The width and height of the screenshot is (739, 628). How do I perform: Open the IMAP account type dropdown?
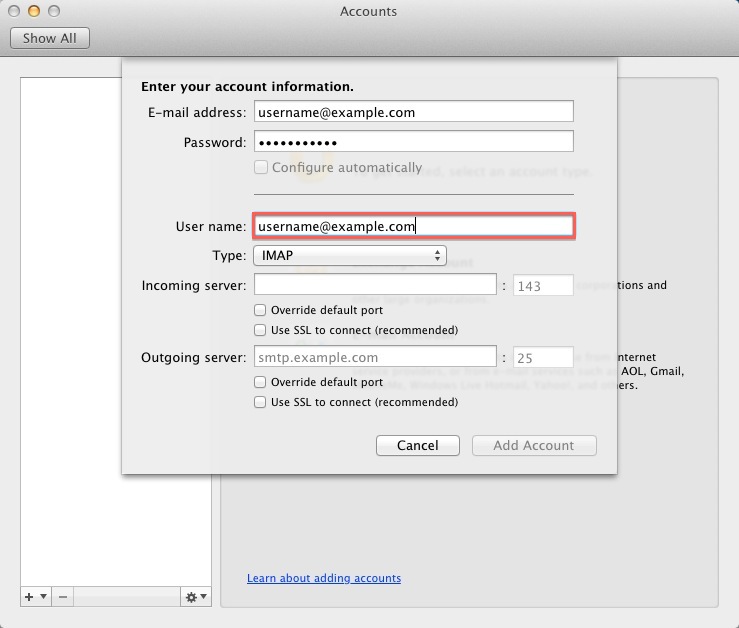(x=349, y=256)
